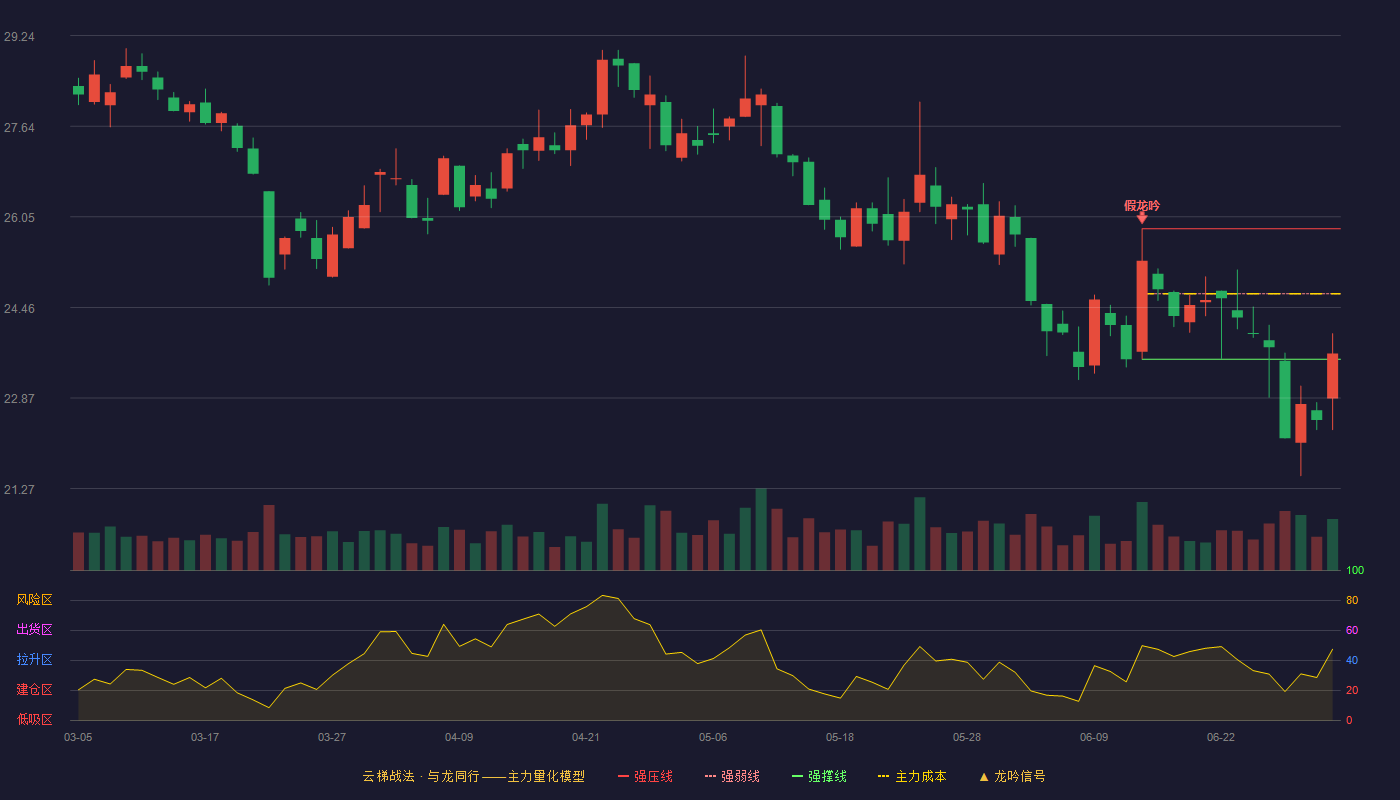
Task: Click the purple 60 indicator scale value
Action: click(x=1352, y=630)
